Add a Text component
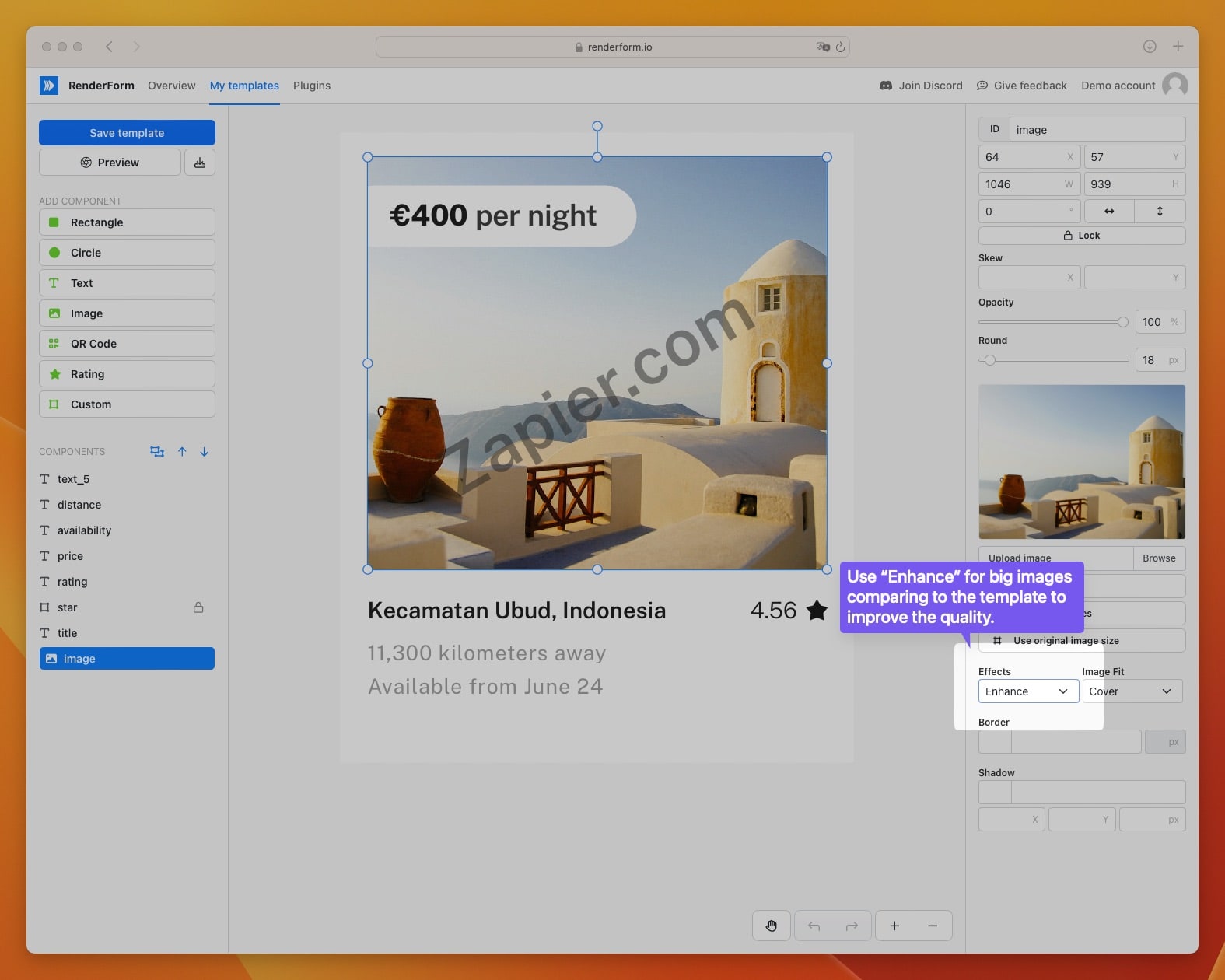The image size is (1225, 980). 127,283
